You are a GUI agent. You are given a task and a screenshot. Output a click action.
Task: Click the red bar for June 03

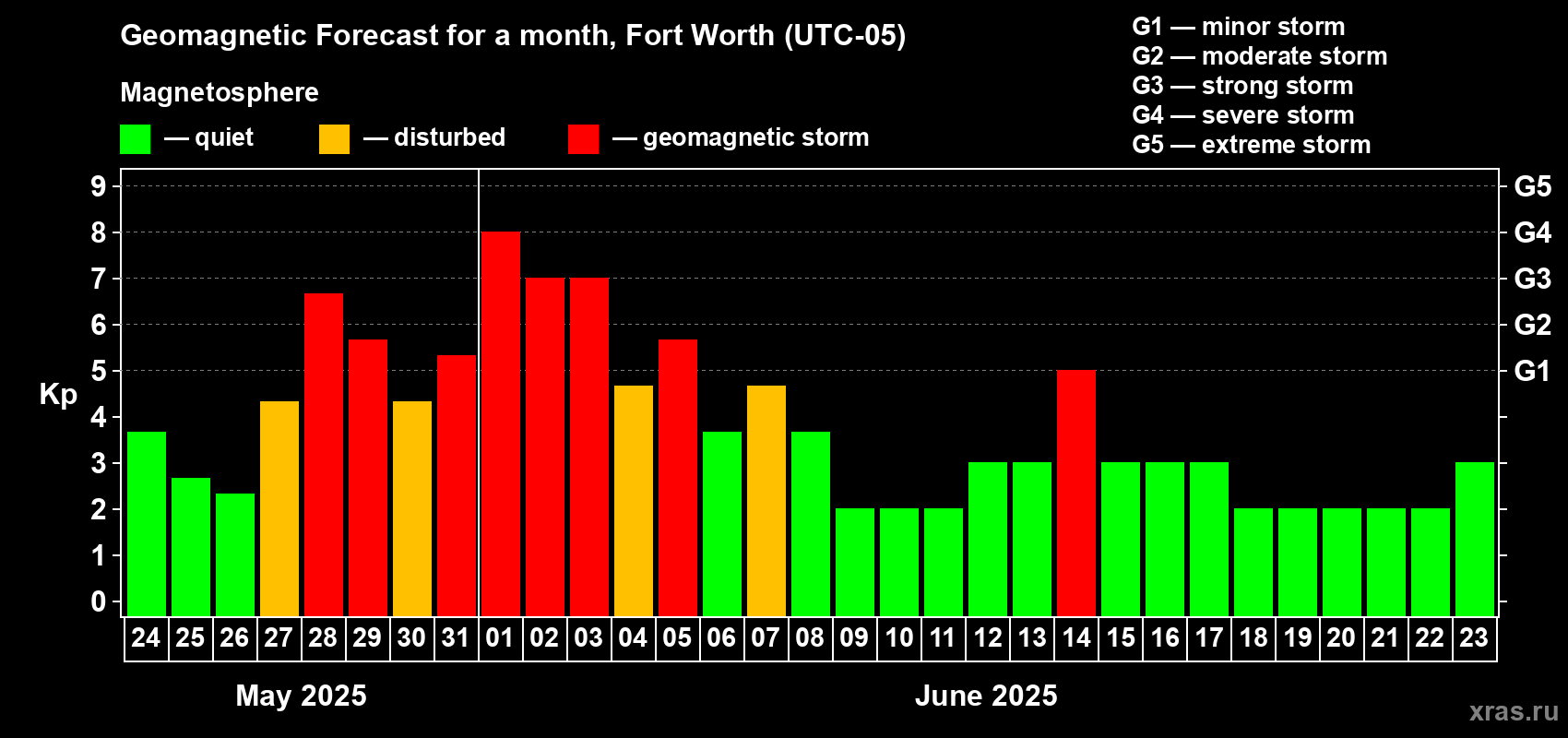click(x=589, y=447)
